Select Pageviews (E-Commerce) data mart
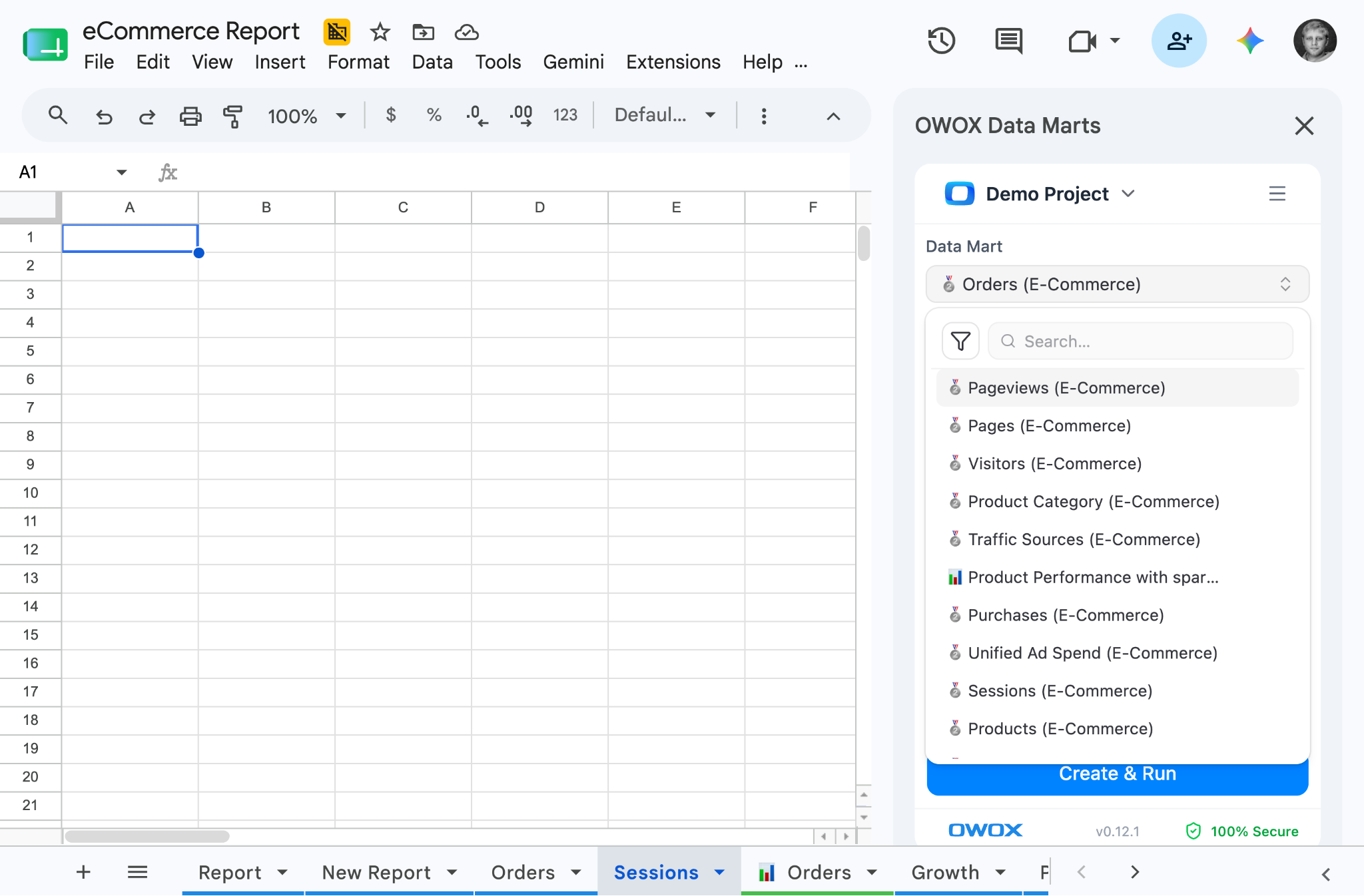 click(1117, 388)
